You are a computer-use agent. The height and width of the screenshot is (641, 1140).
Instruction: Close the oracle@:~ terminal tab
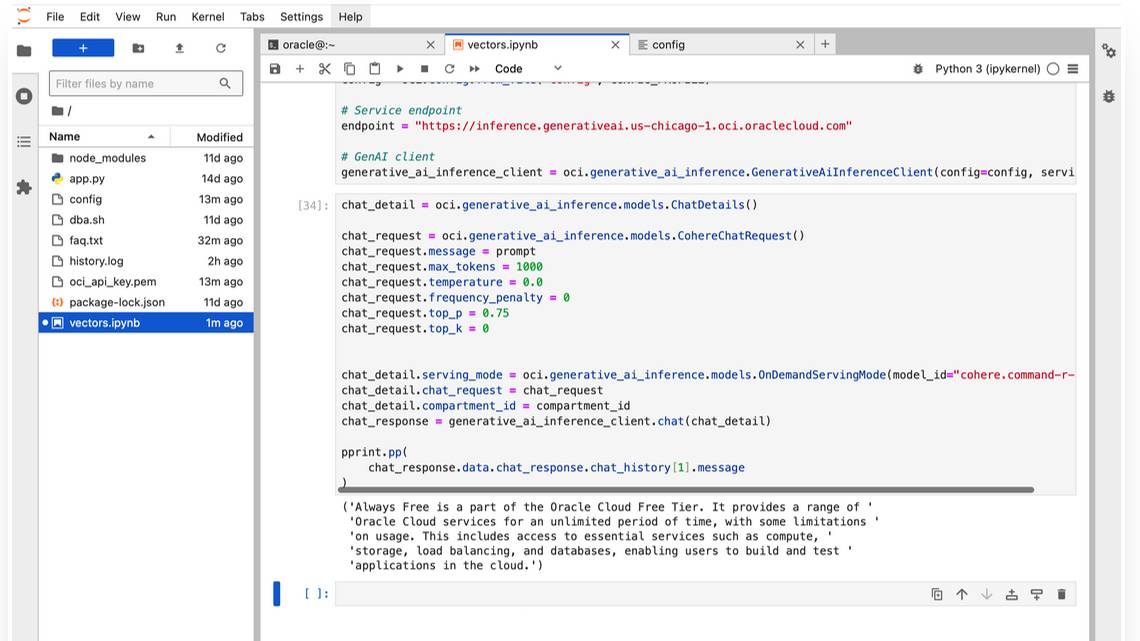click(x=430, y=45)
